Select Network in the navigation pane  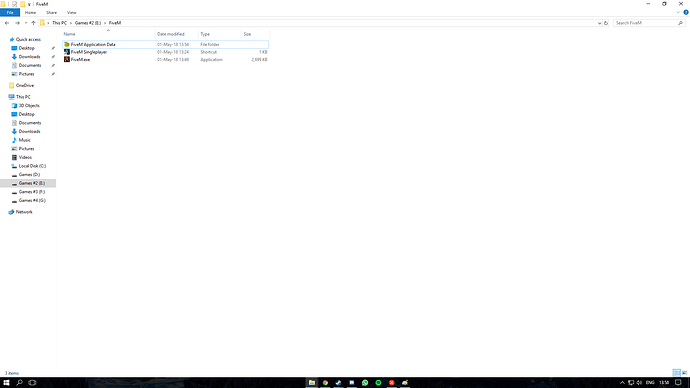tap(24, 212)
